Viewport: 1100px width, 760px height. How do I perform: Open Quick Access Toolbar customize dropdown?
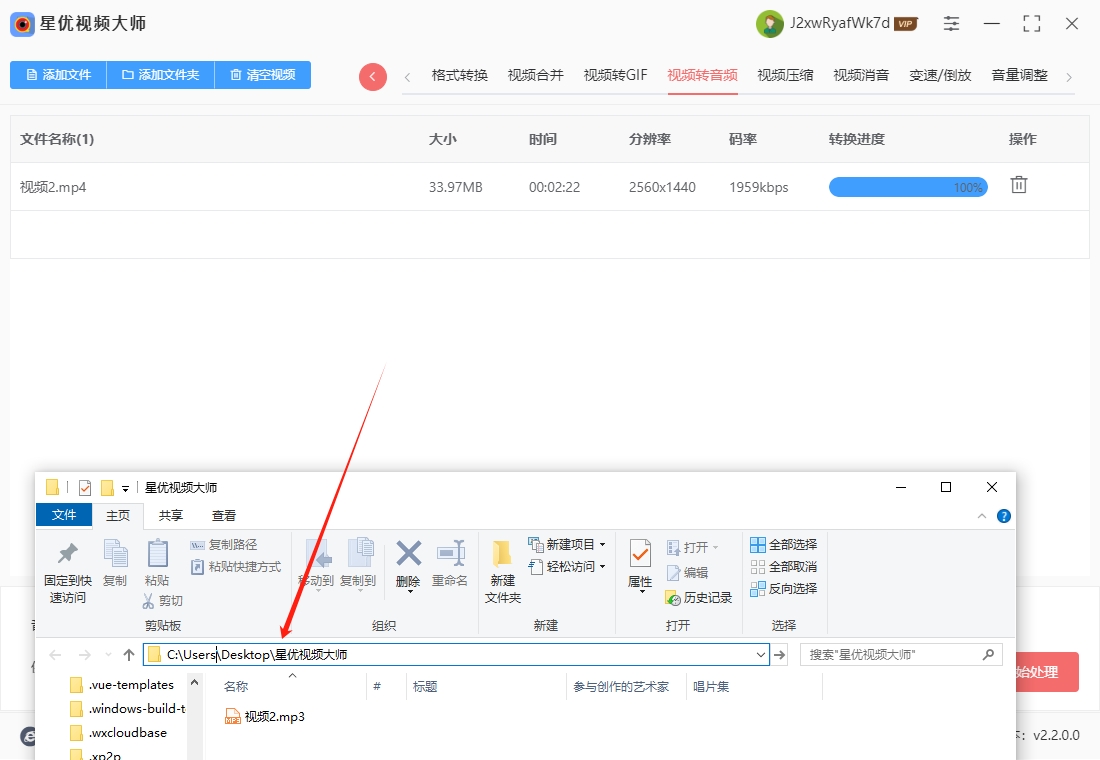tap(125, 488)
